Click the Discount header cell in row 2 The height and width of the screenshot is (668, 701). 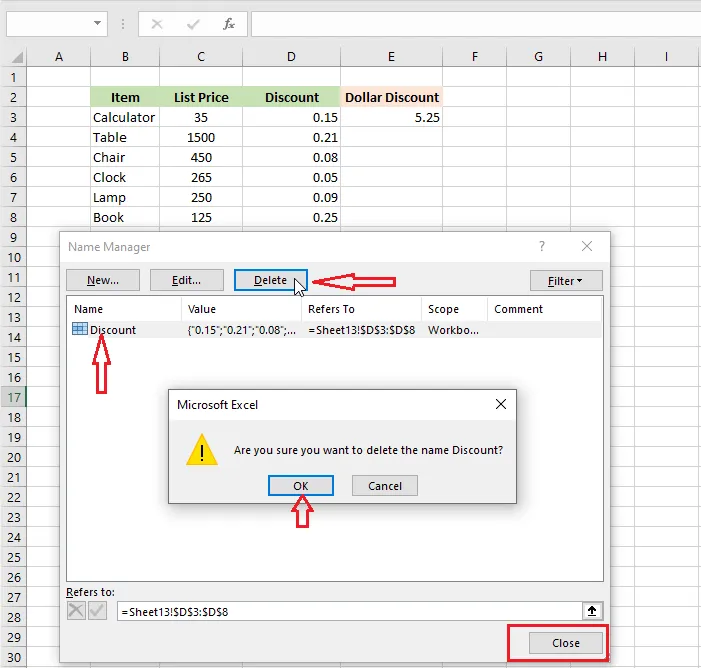coord(291,97)
